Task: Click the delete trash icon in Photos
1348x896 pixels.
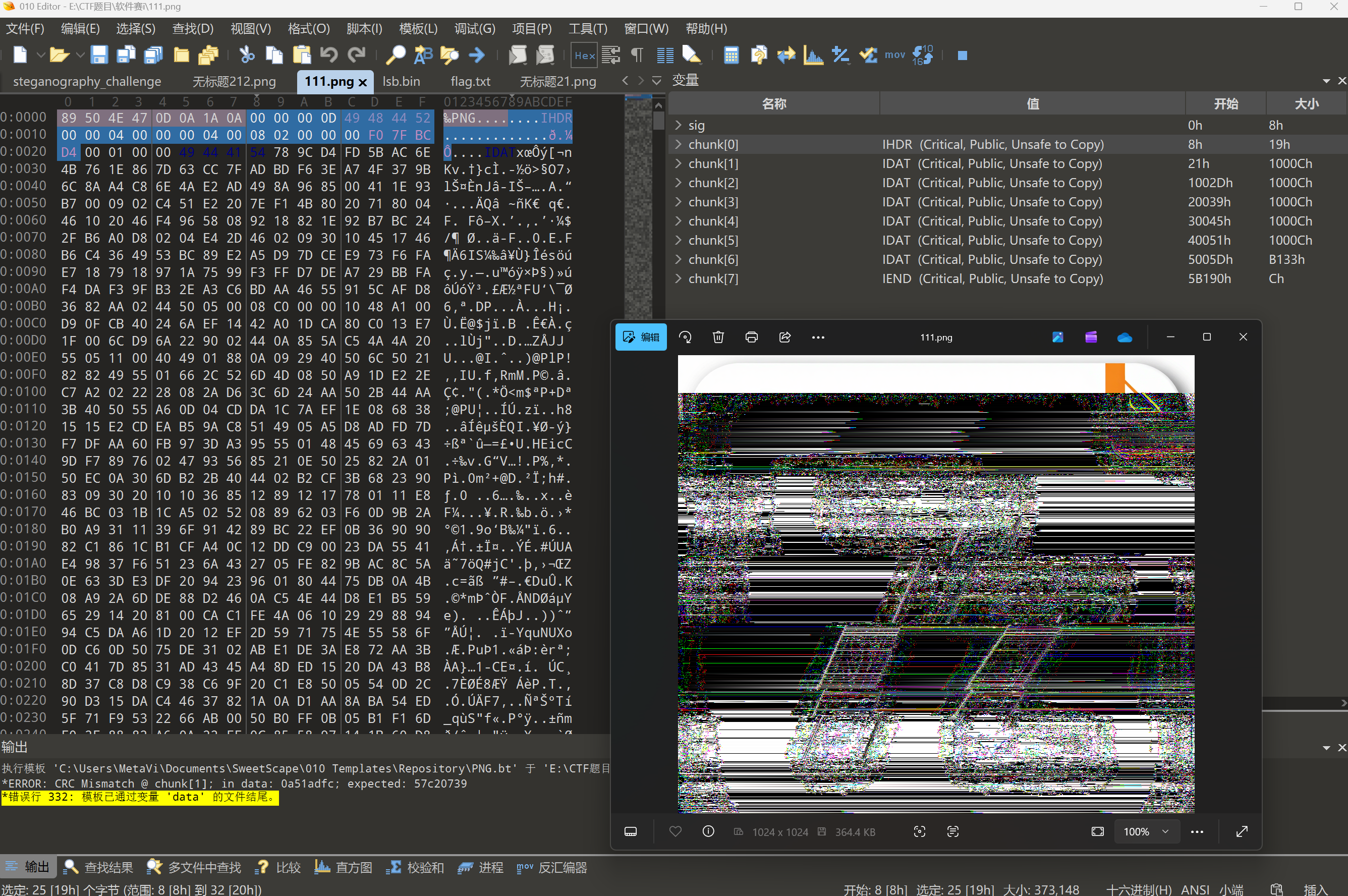Action: (718, 337)
